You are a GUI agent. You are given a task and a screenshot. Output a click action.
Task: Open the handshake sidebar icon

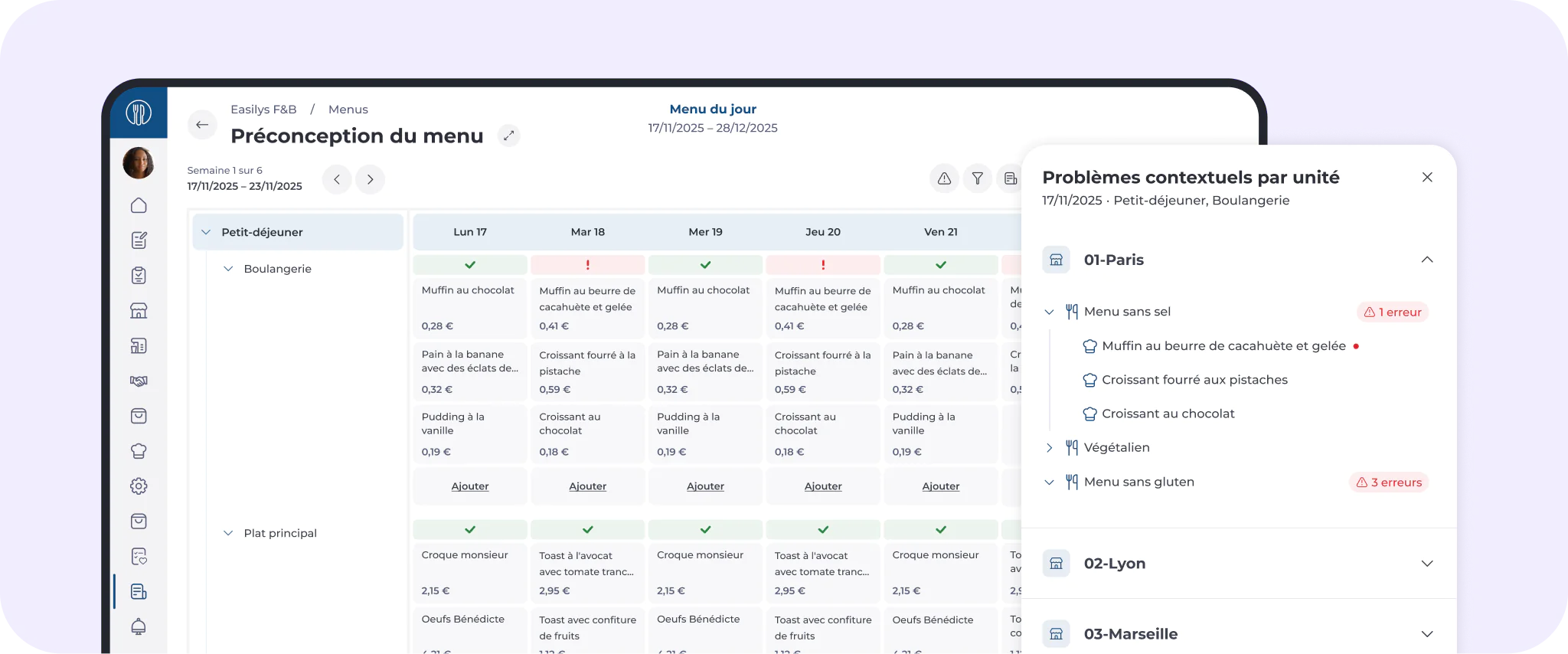click(139, 381)
